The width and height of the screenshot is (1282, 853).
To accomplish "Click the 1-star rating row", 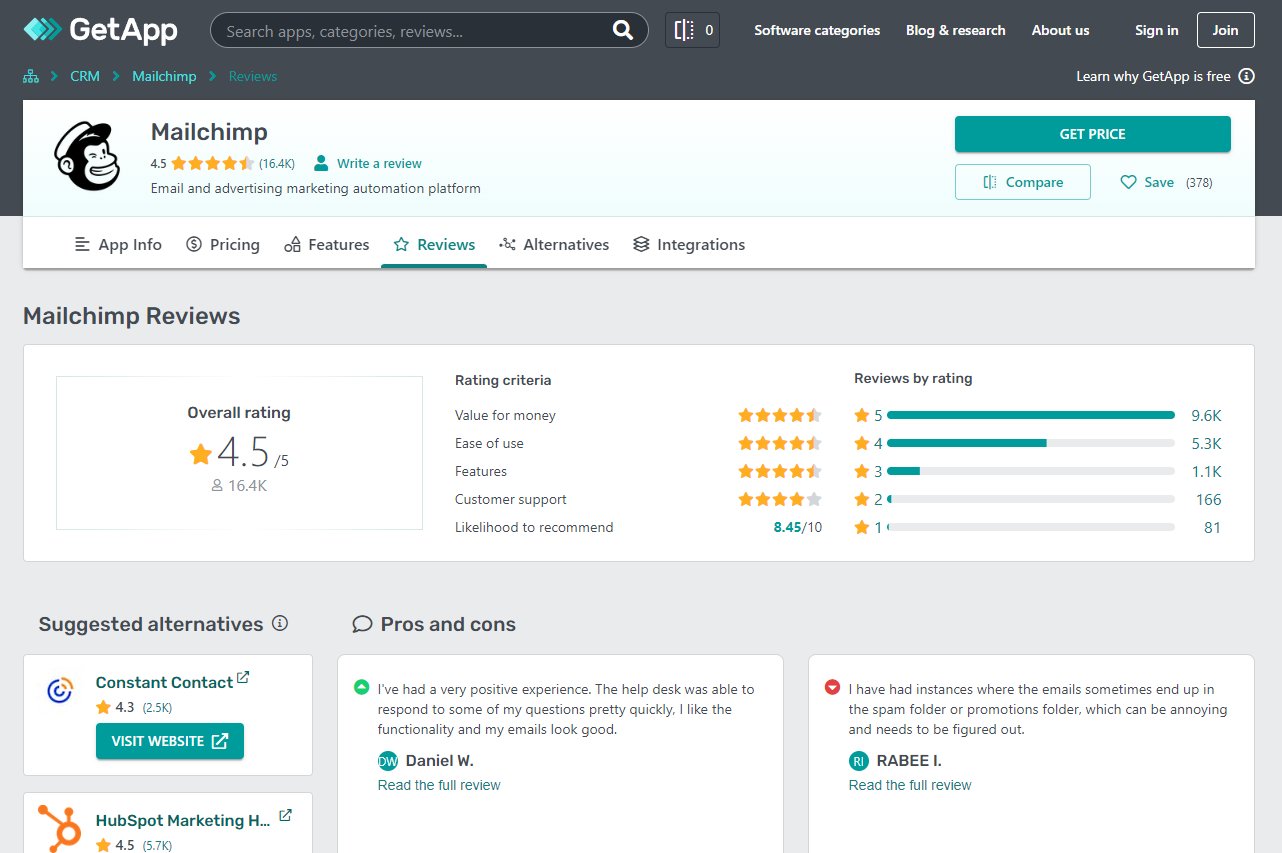I will pos(1038,527).
